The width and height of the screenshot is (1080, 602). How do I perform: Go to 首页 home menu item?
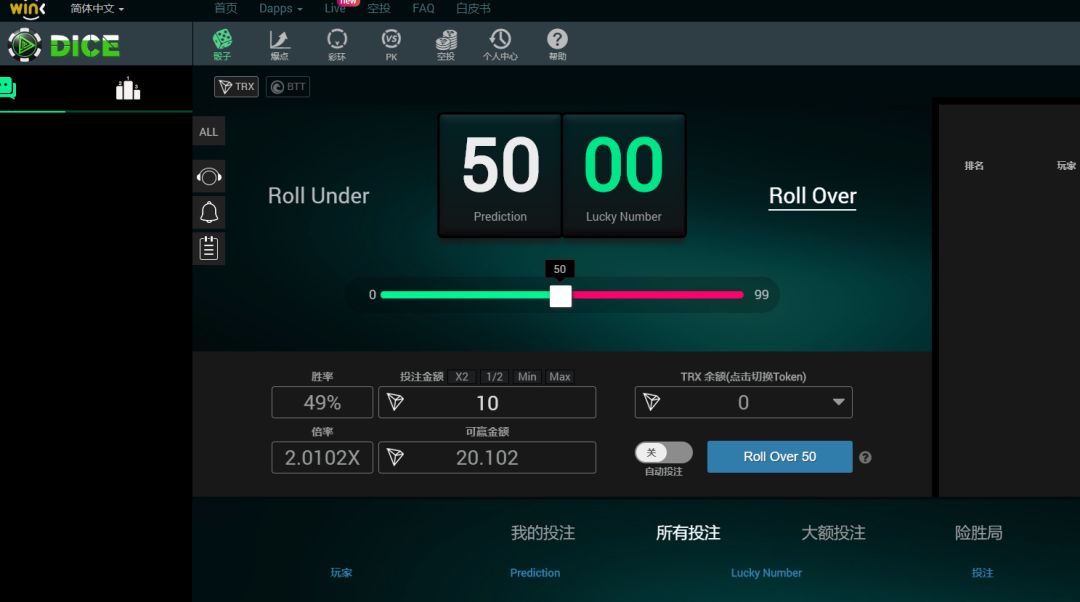pos(225,8)
